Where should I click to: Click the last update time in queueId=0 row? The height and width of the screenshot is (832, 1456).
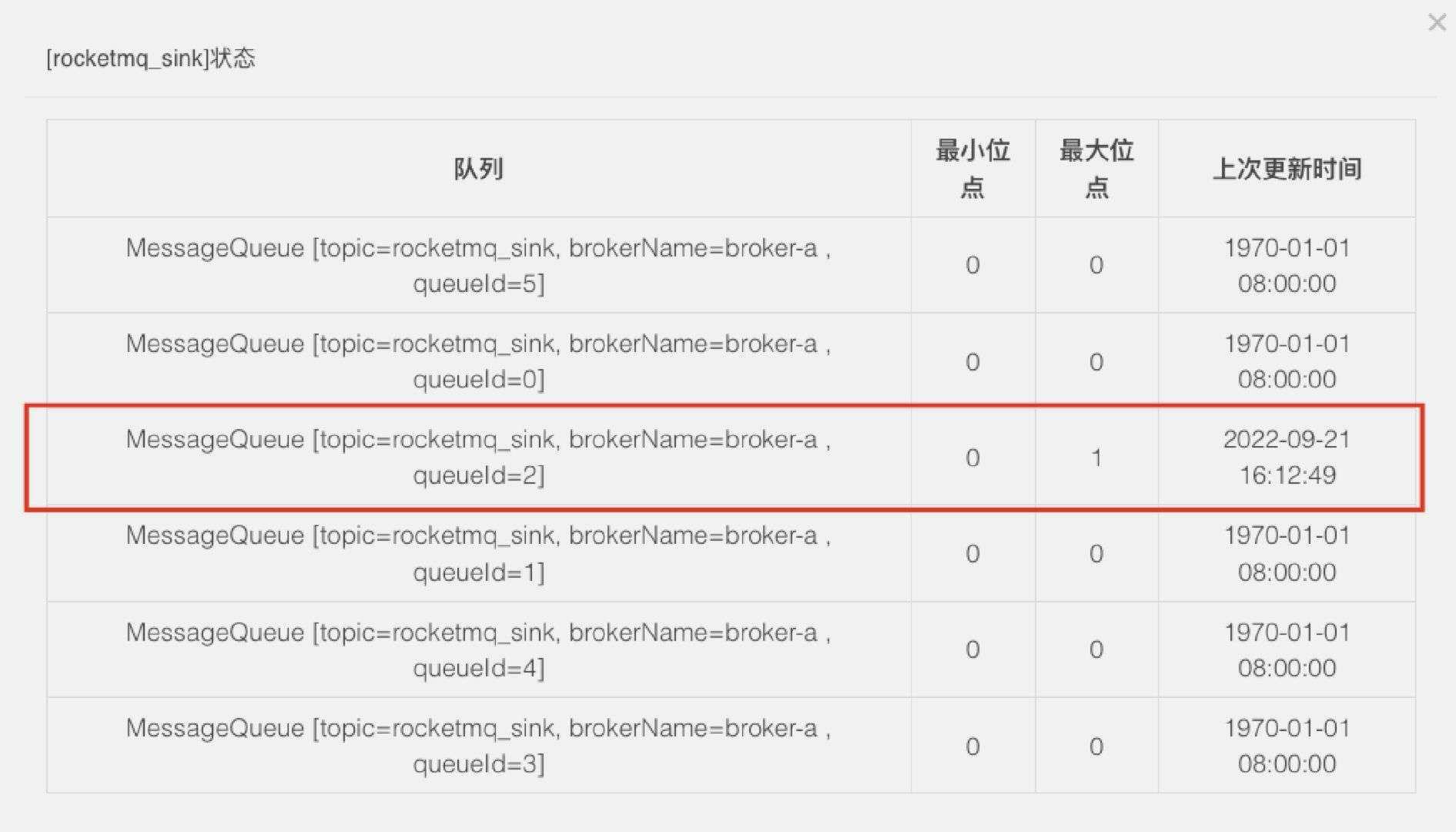(x=1287, y=361)
